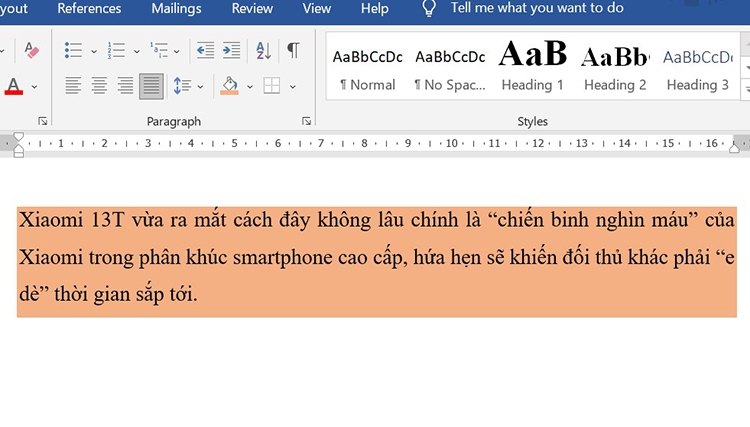
Task: Open the Bullets library dropdown arrow
Action: 94,51
